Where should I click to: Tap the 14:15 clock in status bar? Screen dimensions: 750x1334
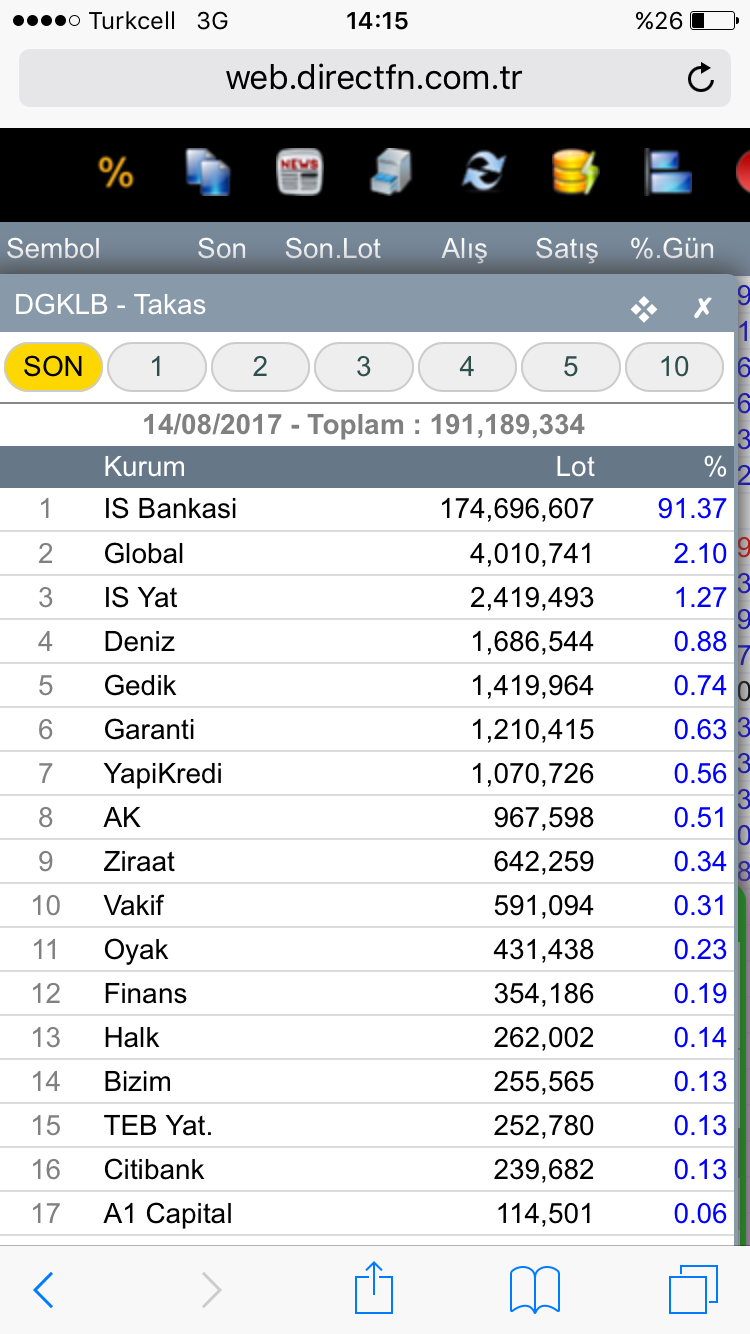click(377, 20)
